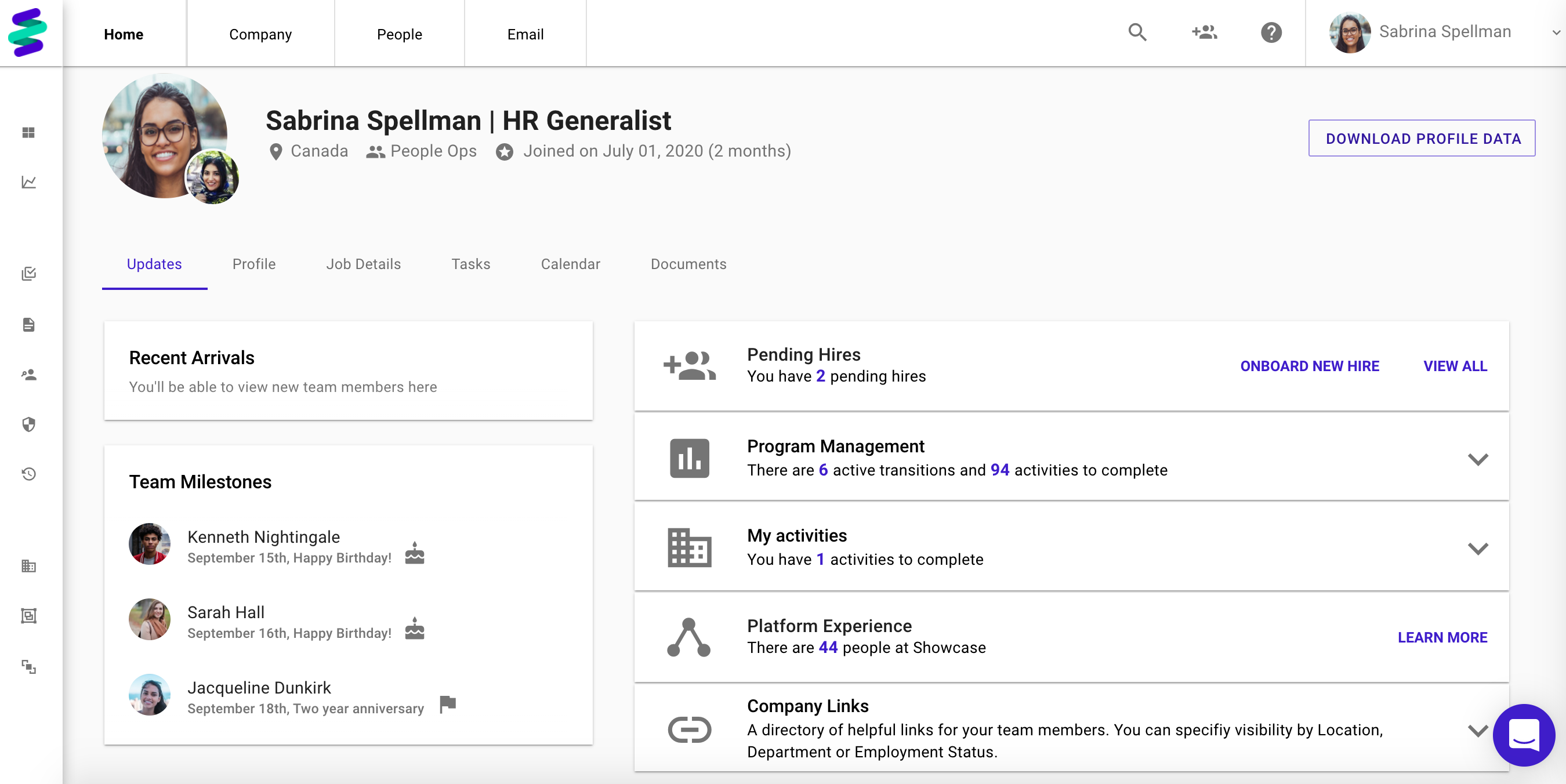Click the checklist tasks sidebar icon
Screen dimensions: 1566x784
pyautogui.click(x=28, y=274)
